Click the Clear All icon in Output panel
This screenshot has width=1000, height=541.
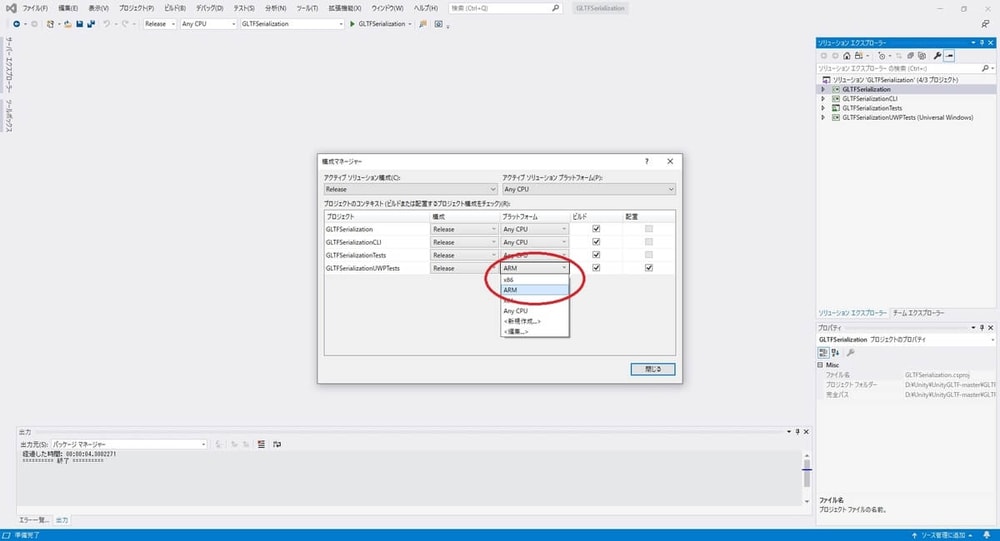[261, 444]
